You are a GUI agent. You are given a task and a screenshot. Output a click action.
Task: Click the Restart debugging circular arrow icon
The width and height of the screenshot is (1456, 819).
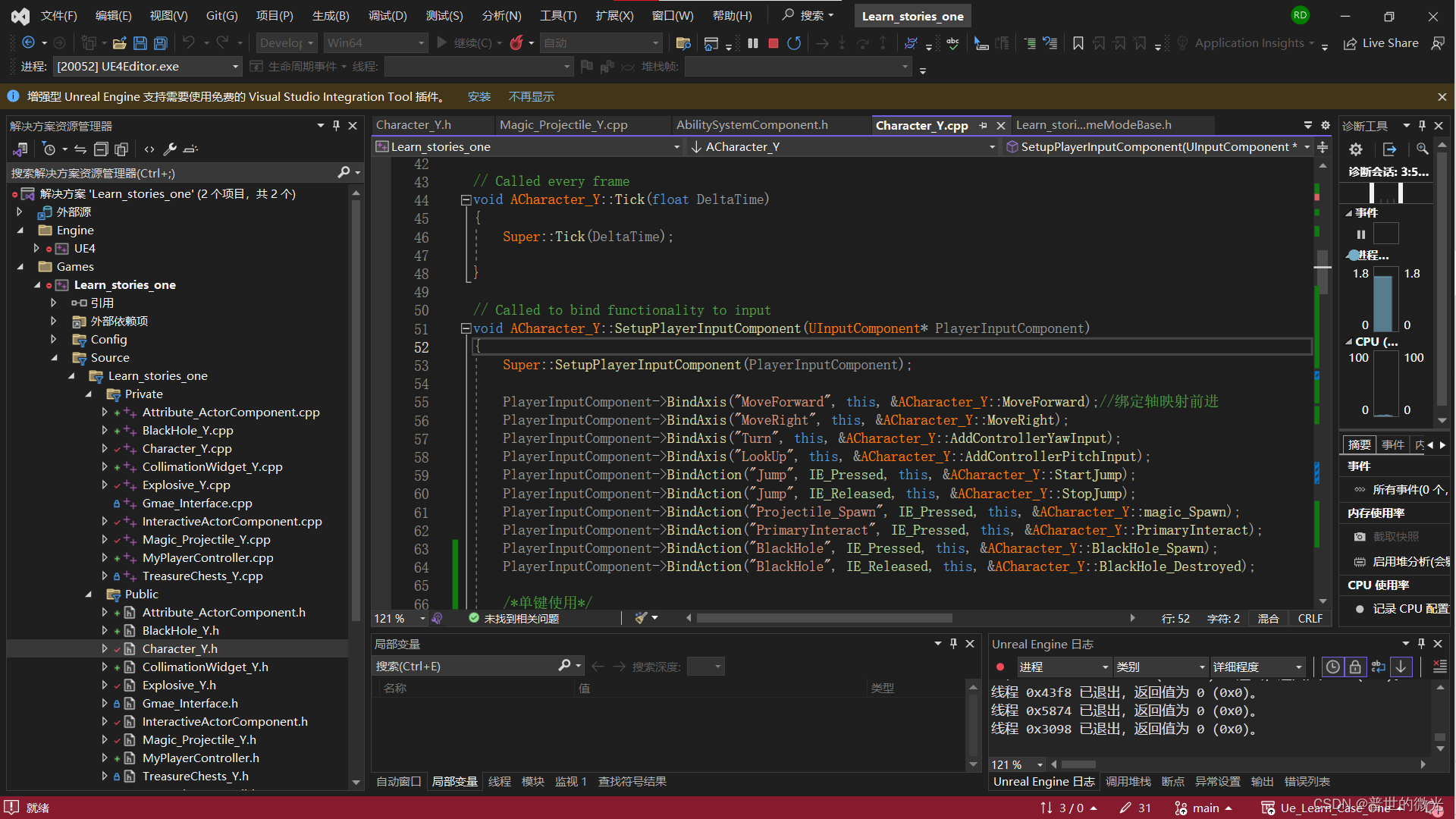coord(794,43)
